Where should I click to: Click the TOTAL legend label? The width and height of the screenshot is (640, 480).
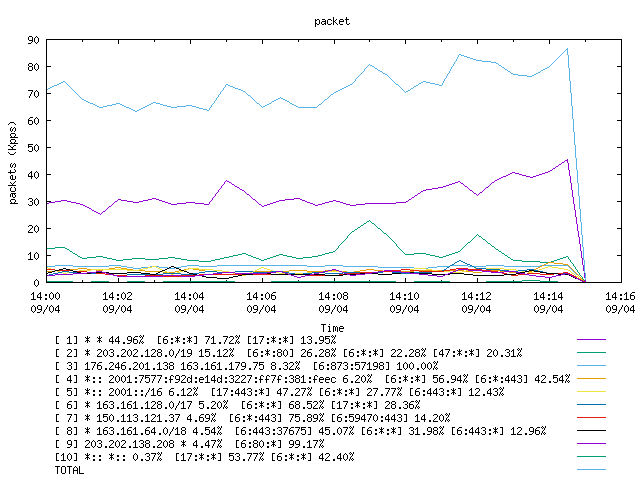tap(69, 470)
